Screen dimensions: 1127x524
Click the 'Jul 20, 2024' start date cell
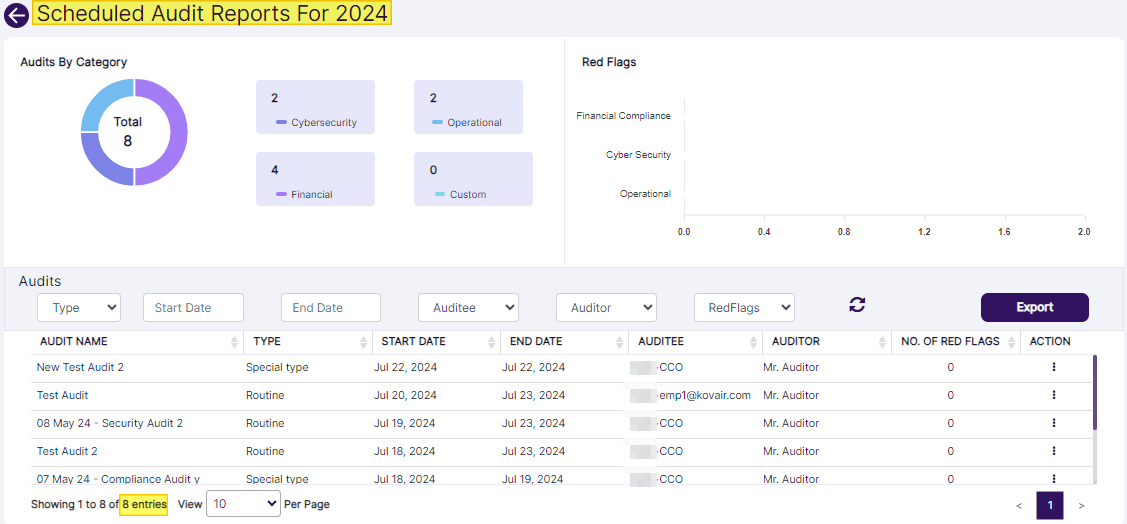(x=405, y=395)
